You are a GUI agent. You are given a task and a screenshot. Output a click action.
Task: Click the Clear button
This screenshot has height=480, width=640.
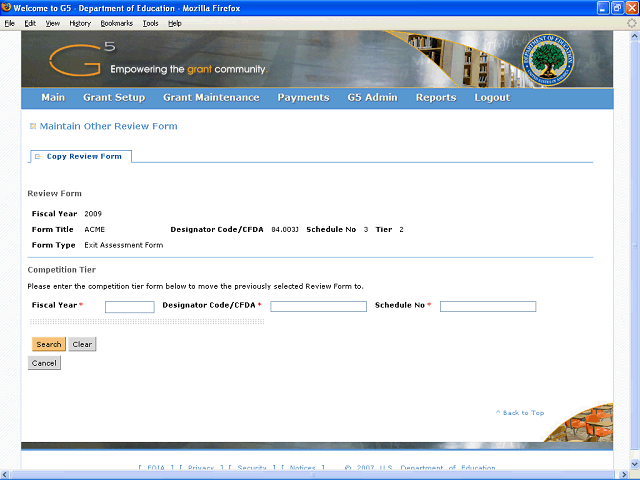[82, 344]
